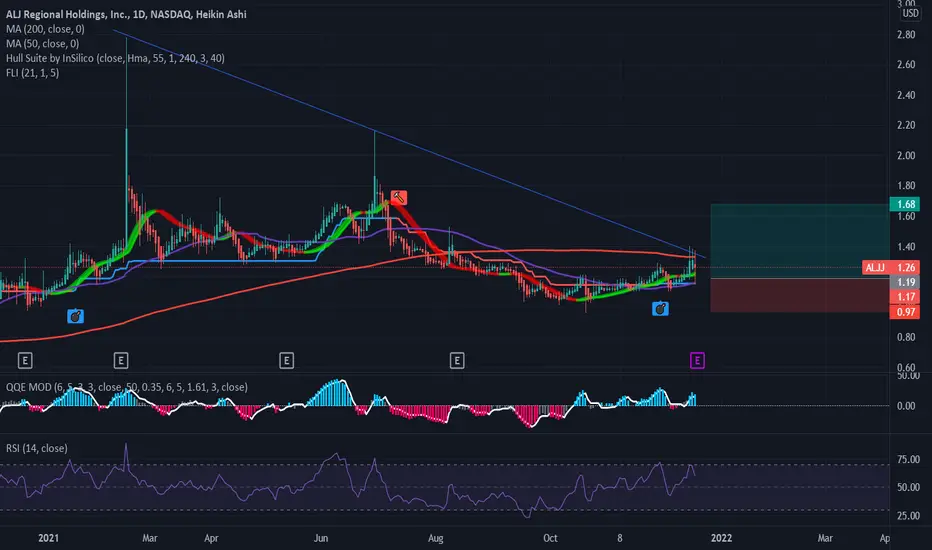Select the MA (50, close, 0) indicator legend
Viewport: 932px width, 550px height.
(x=42, y=43)
